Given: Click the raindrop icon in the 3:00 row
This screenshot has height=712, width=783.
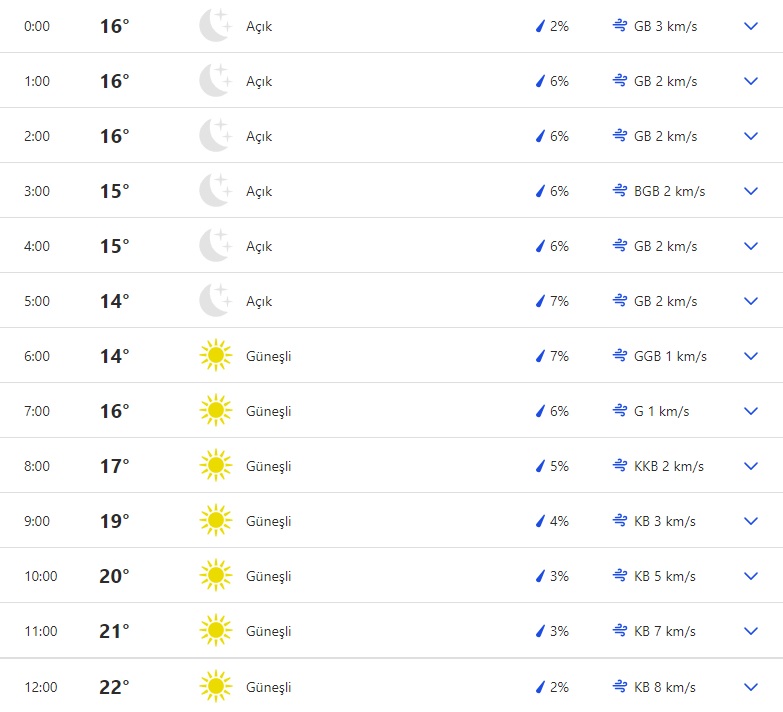Looking at the screenshot, I should coord(540,191).
